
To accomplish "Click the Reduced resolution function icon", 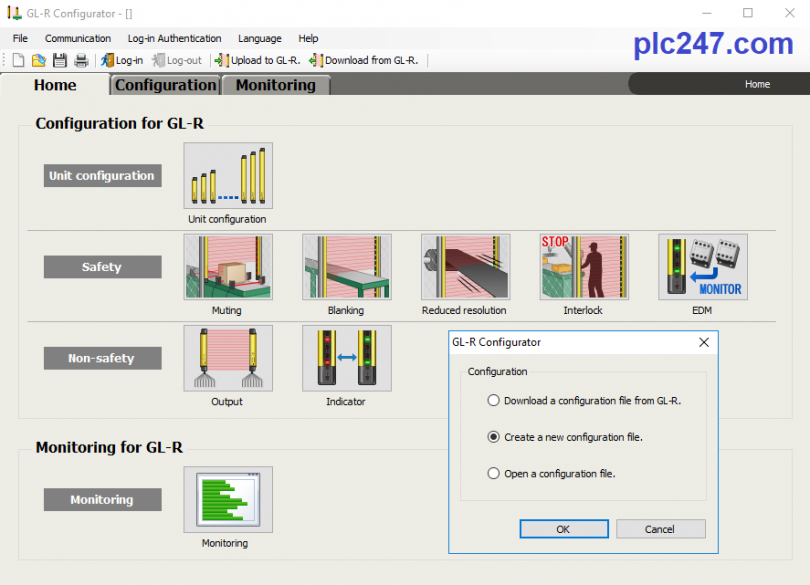I will click(464, 267).
